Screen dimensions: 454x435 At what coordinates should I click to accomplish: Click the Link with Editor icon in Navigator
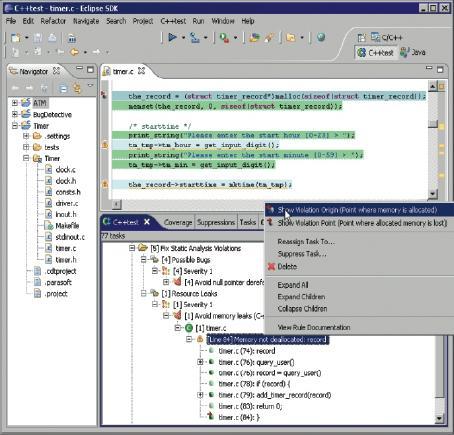click(x=77, y=88)
